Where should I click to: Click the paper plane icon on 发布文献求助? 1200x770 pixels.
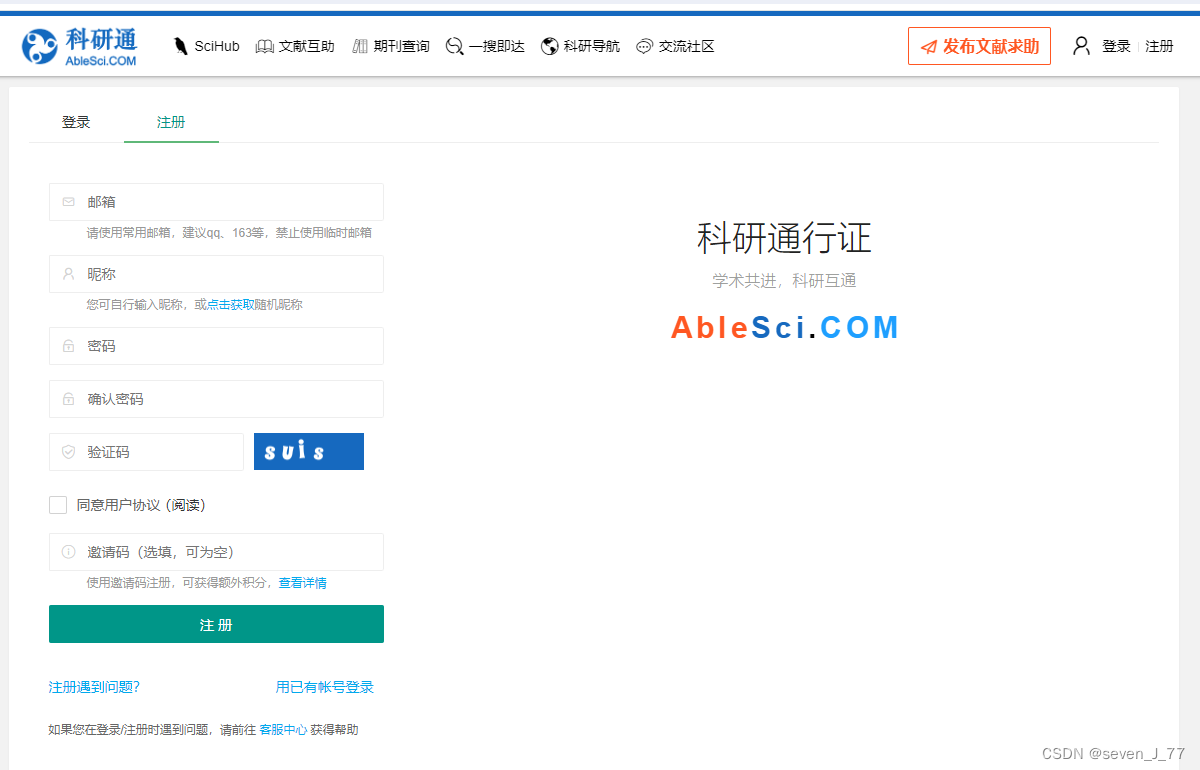tap(929, 46)
